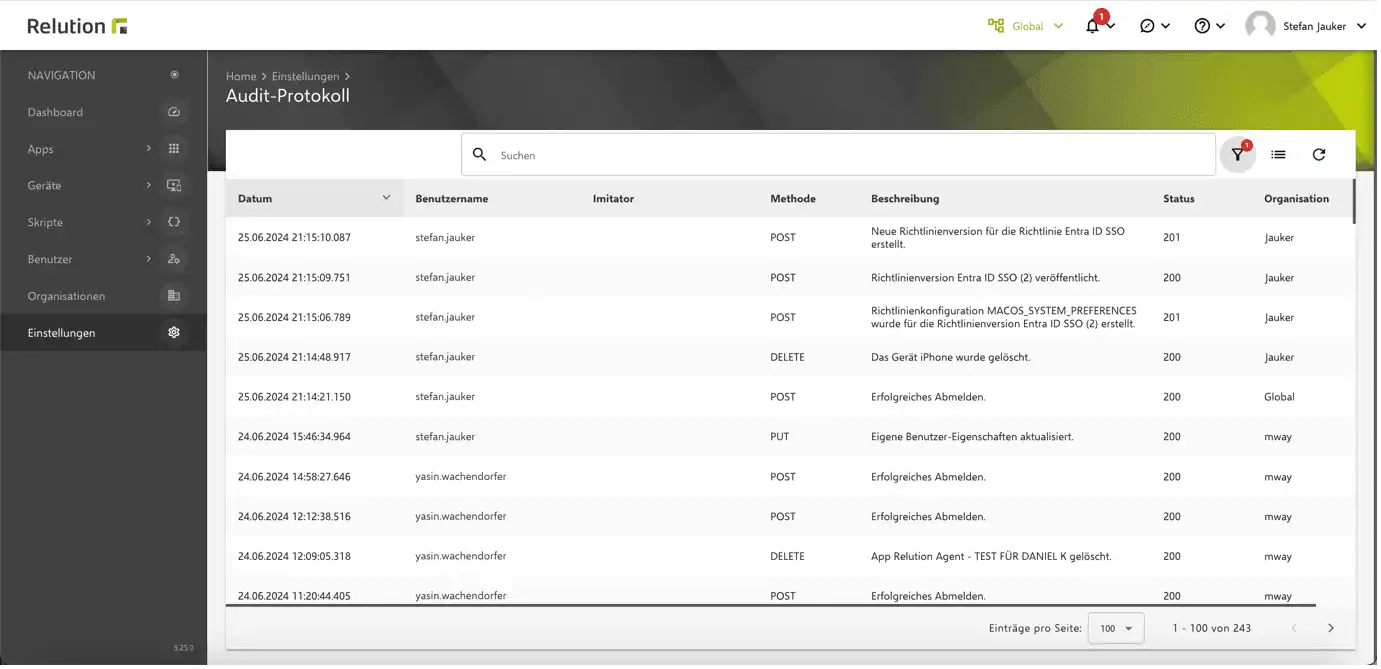Click the search magnifier icon
1381x669 pixels.
pyautogui.click(x=482, y=155)
